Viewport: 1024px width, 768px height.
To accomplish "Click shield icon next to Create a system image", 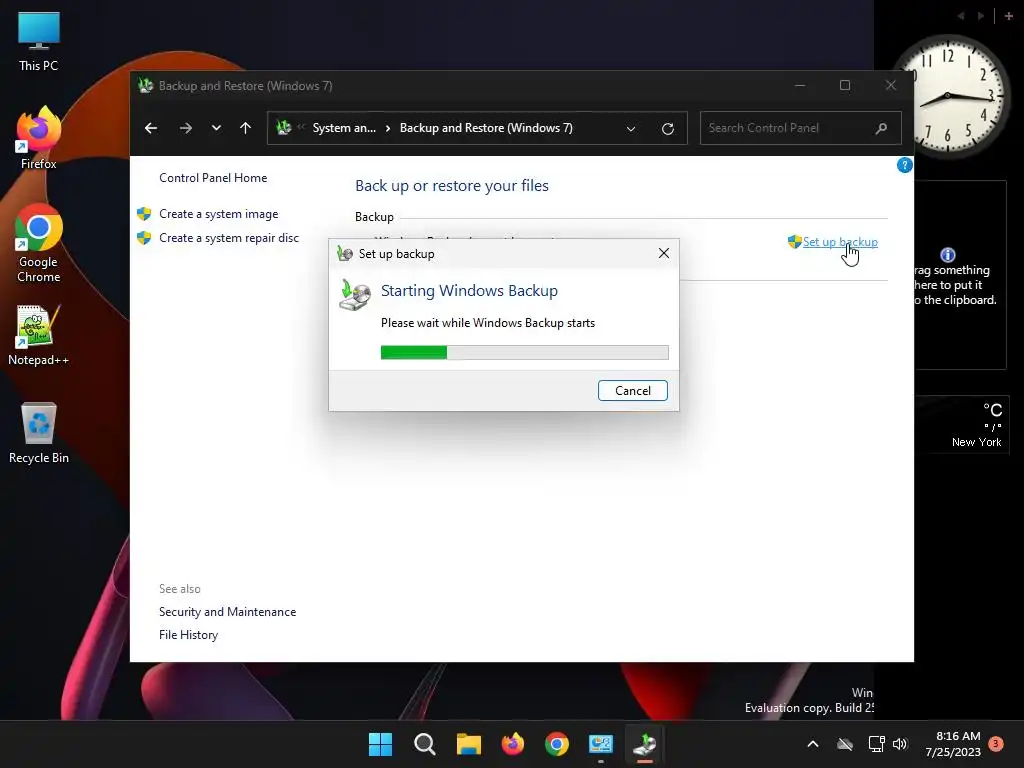I will click(144, 214).
